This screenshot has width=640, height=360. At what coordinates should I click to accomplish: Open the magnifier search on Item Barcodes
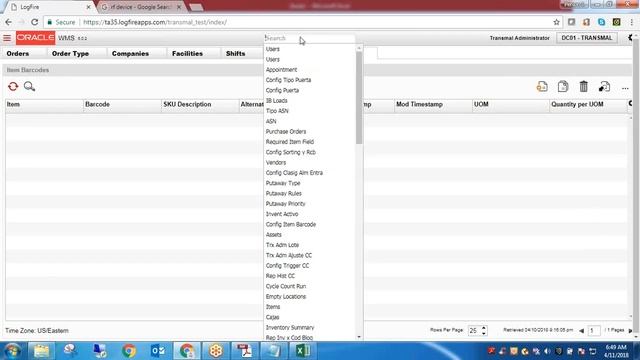pyautogui.click(x=29, y=87)
